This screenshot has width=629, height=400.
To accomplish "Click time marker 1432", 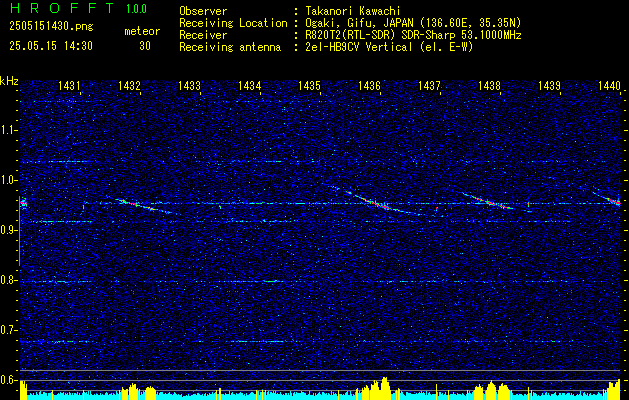I will pyautogui.click(x=129, y=85).
